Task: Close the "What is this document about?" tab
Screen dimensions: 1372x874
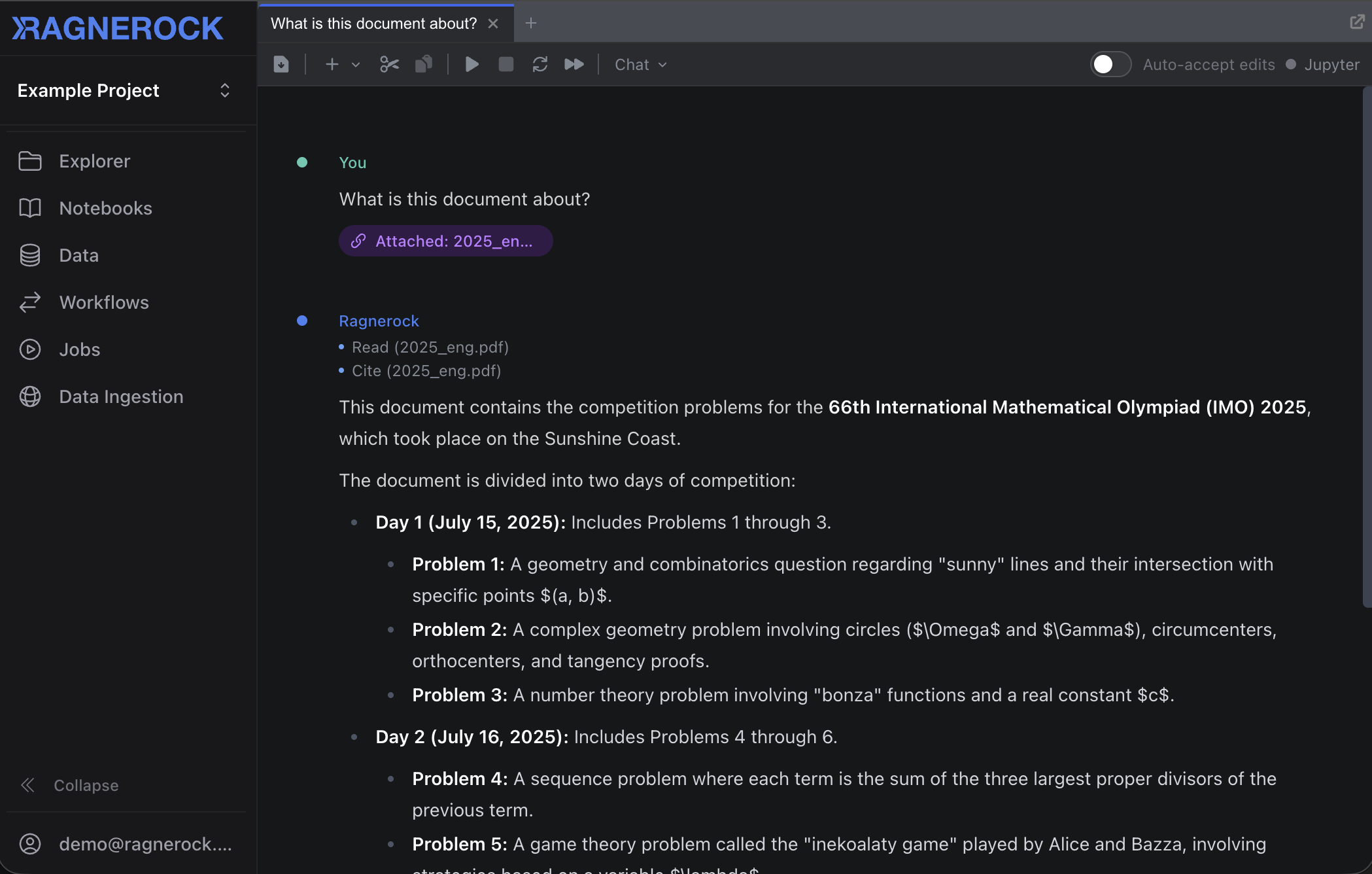Action: [x=493, y=24]
